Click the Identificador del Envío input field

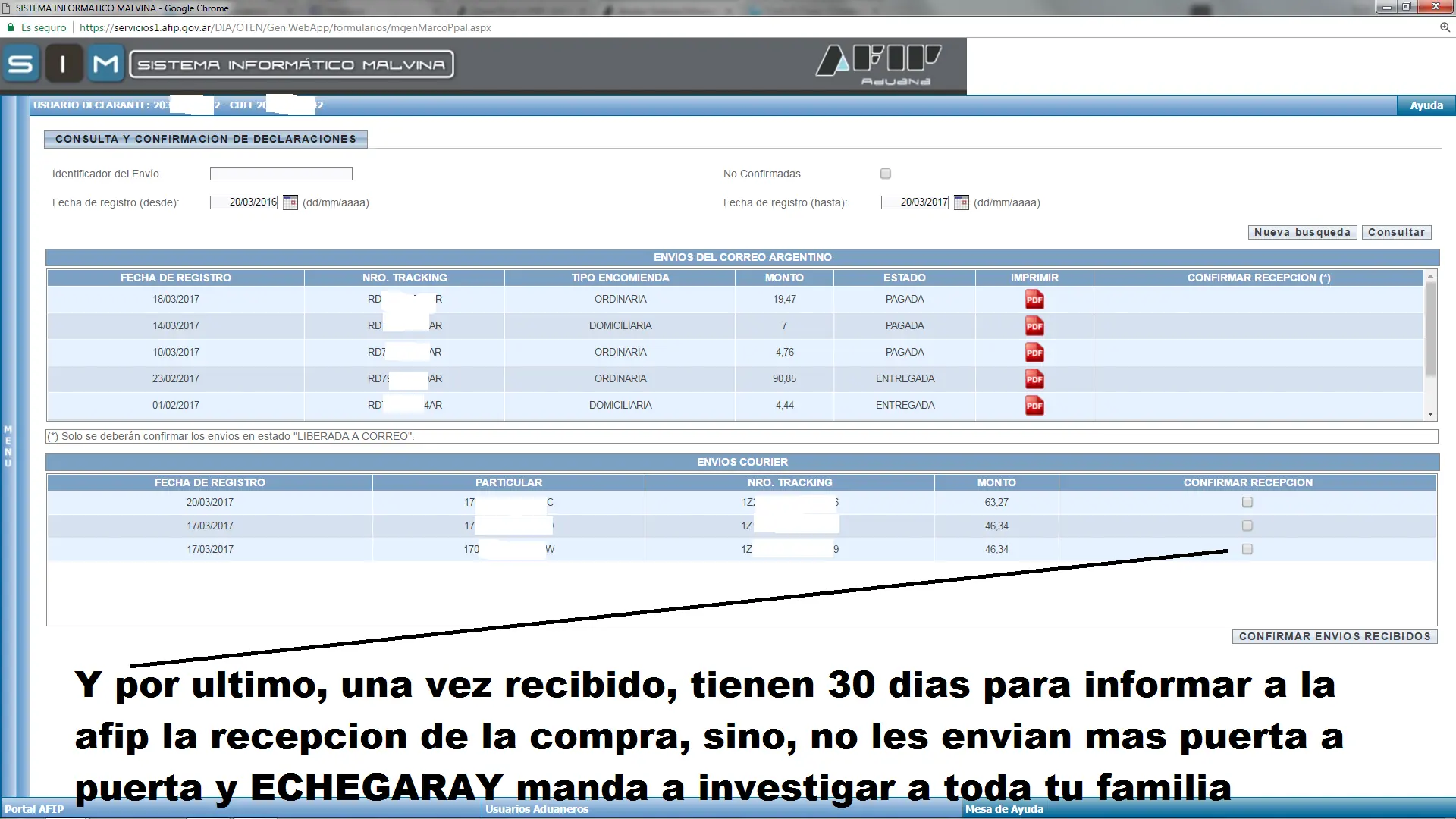pos(281,174)
